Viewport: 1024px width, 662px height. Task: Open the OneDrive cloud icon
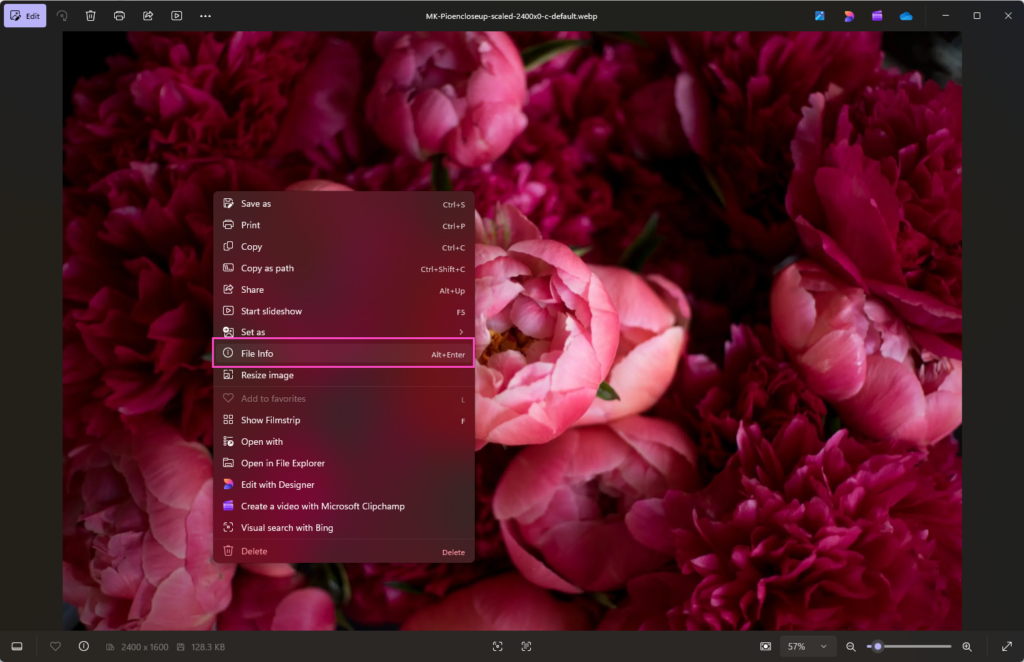pos(906,16)
